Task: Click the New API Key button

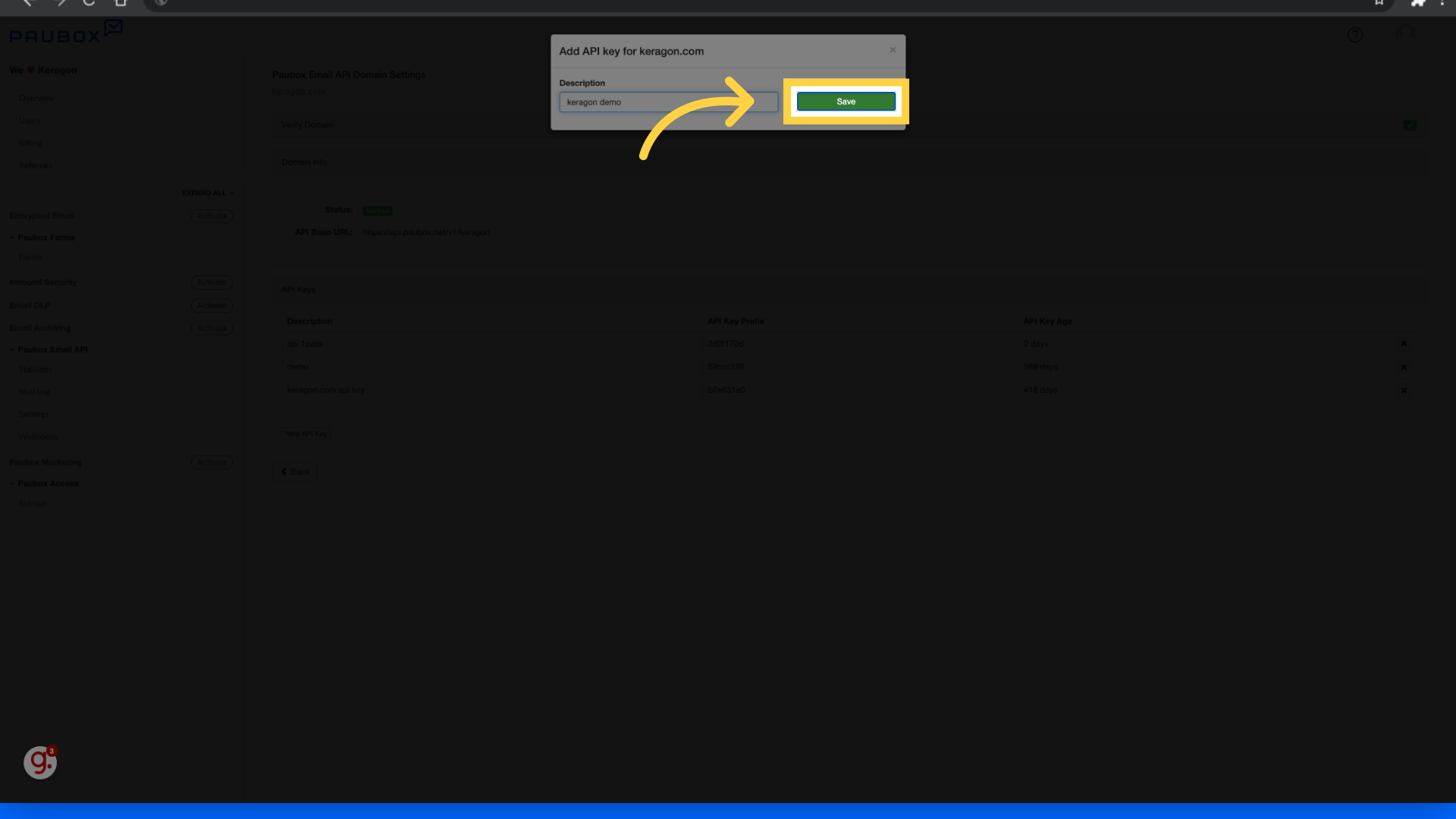Action: coord(306,434)
